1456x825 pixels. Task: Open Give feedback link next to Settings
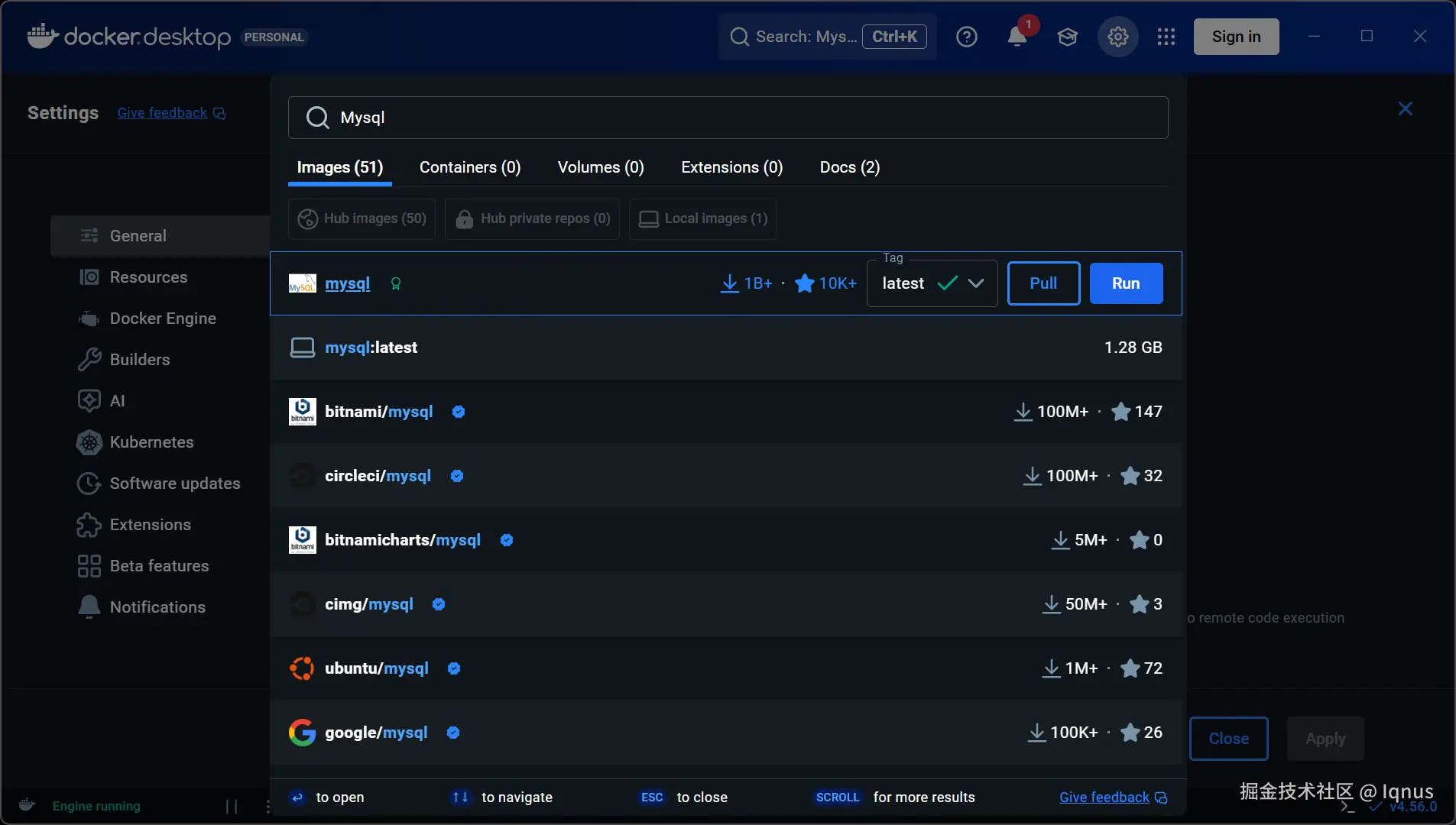point(171,113)
